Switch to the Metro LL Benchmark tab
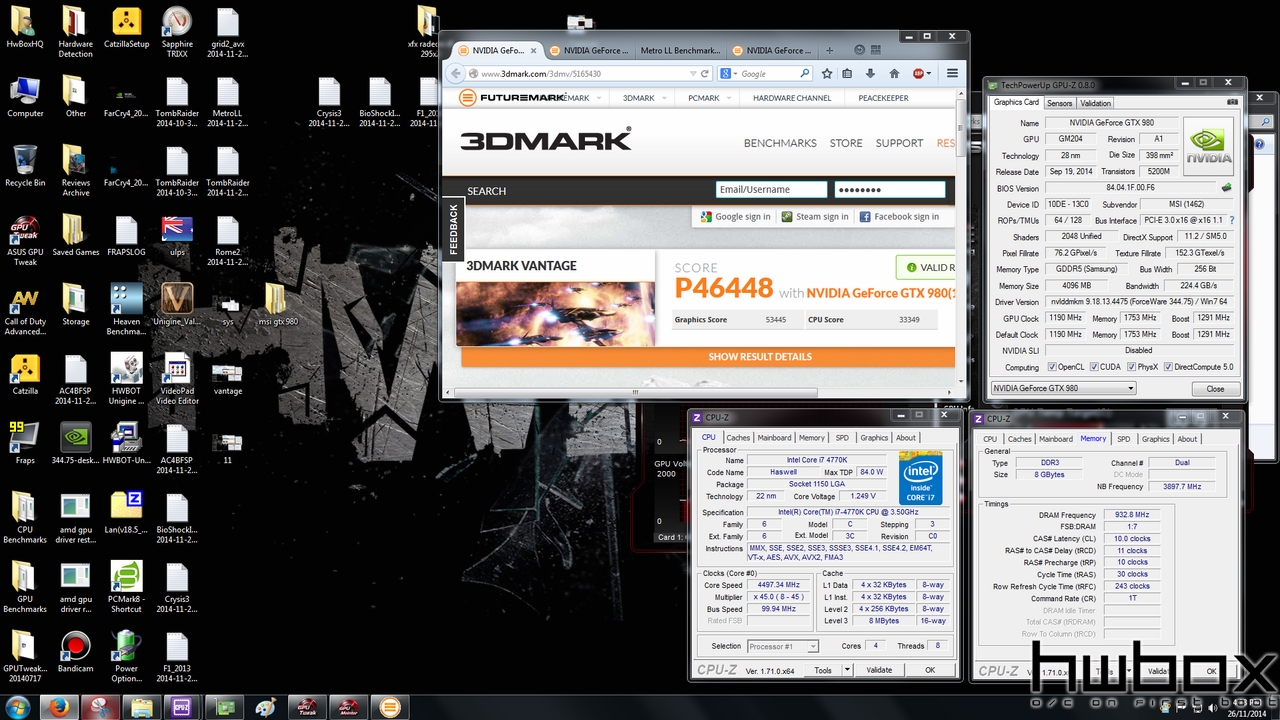The width and height of the screenshot is (1280, 720). coord(680,50)
